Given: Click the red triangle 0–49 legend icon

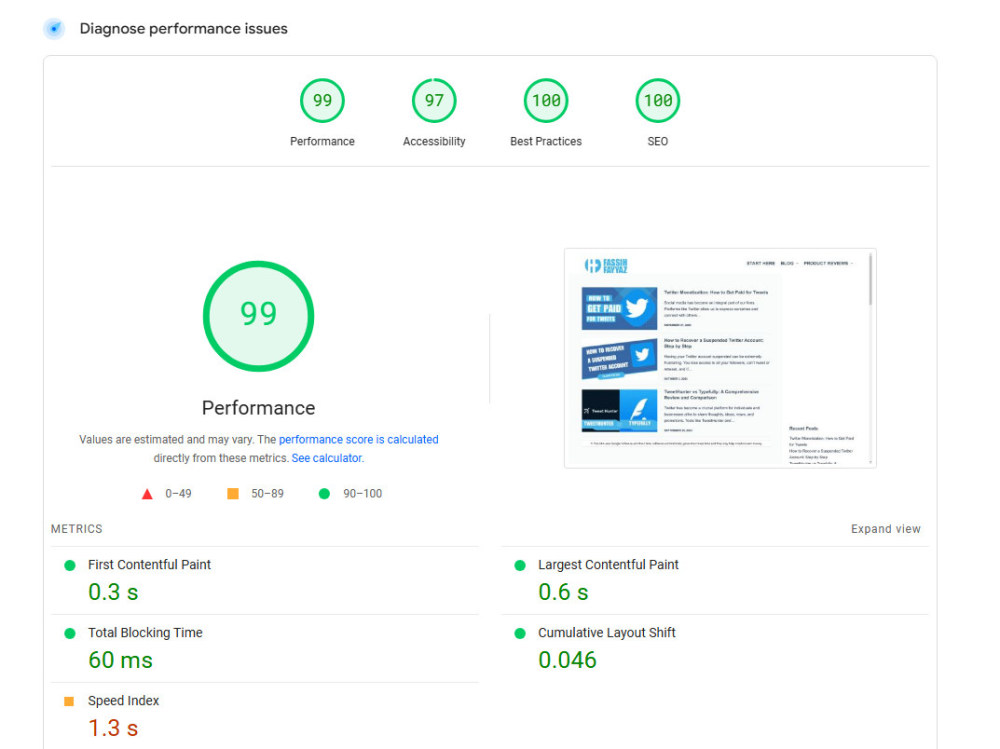Looking at the screenshot, I should click(147, 494).
